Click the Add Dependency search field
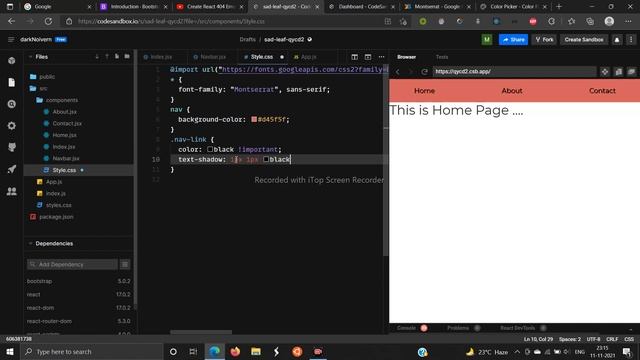The image size is (640, 360). (72, 264)
